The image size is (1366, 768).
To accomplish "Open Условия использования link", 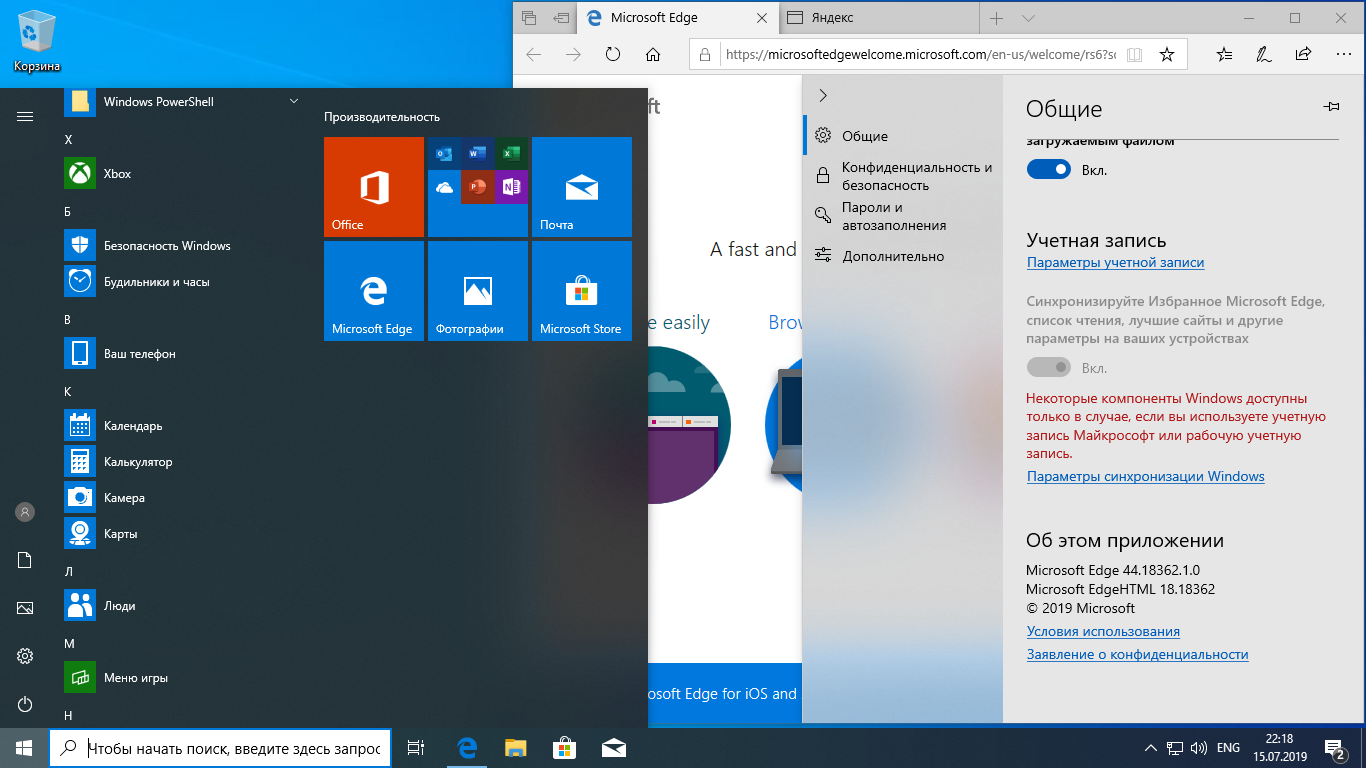I will pyautogui.click(x=1103, y=632).
